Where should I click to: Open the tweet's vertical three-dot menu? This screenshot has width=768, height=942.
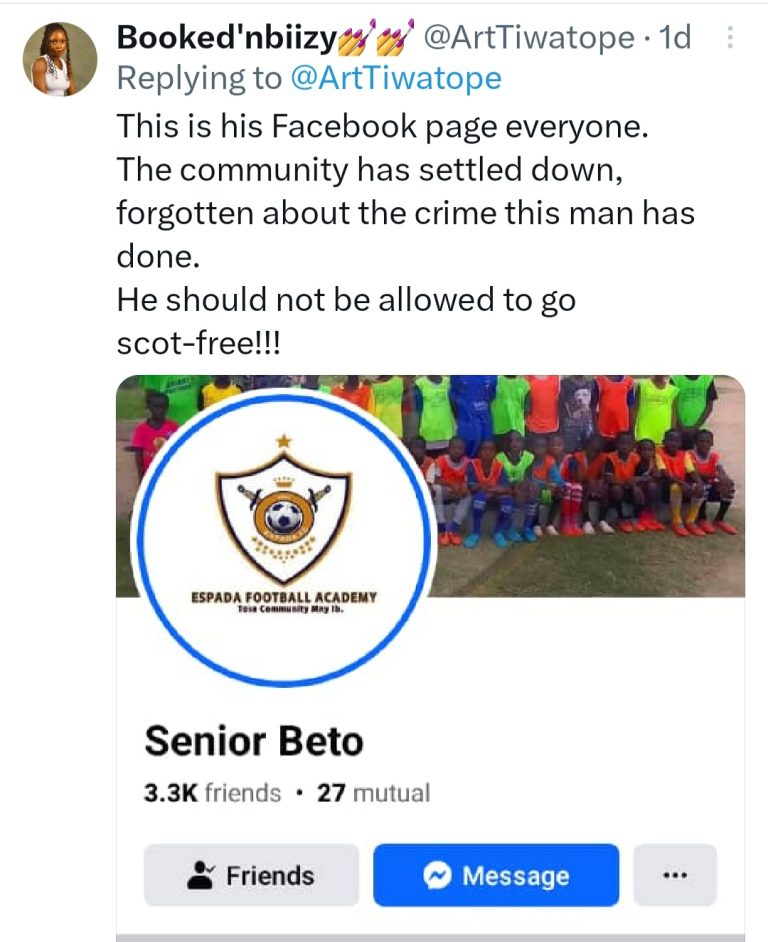[729, 38]
